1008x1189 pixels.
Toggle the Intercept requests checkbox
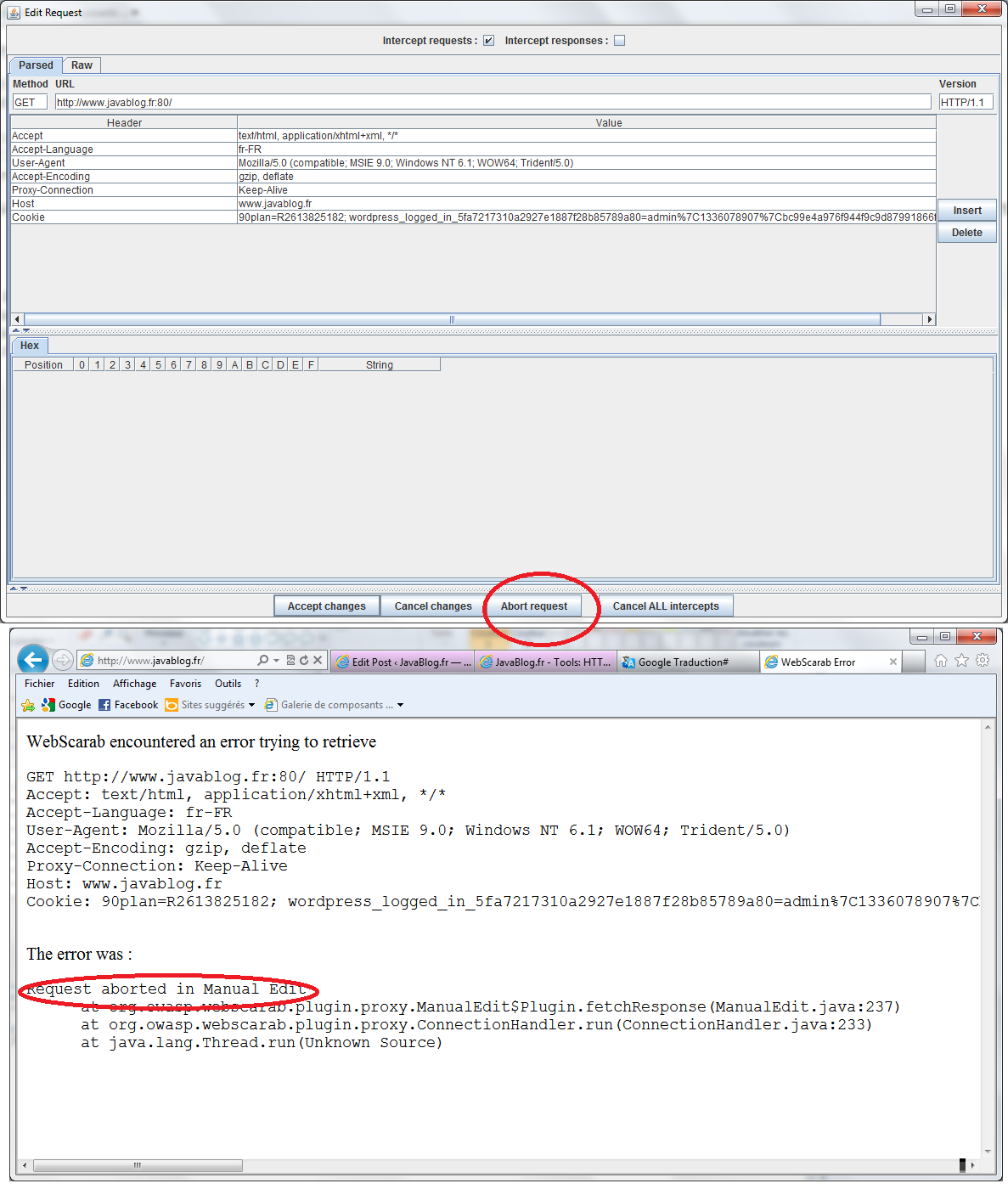pos(488,41)
